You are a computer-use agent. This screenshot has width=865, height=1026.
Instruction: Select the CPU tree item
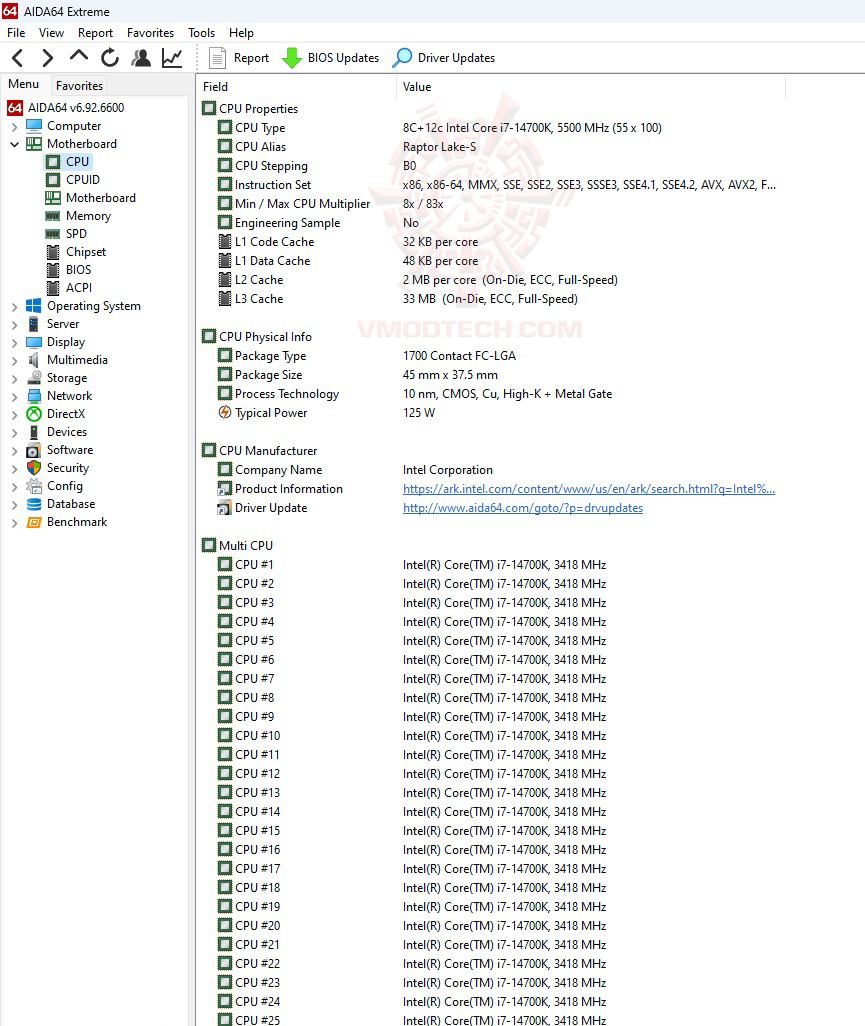pos(77,162)
